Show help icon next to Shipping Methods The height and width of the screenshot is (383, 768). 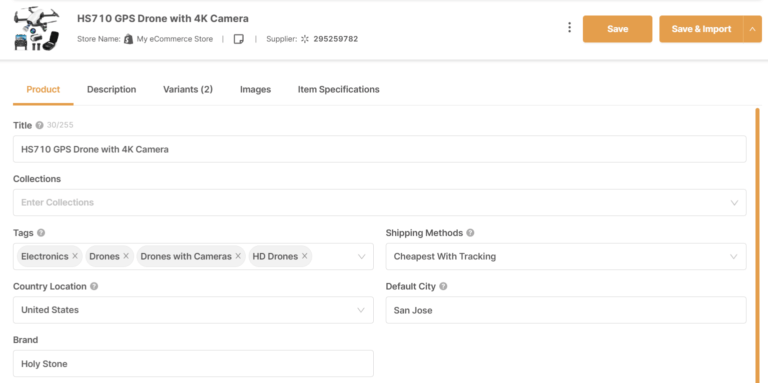pyautogui.click(x=470, y=233)
